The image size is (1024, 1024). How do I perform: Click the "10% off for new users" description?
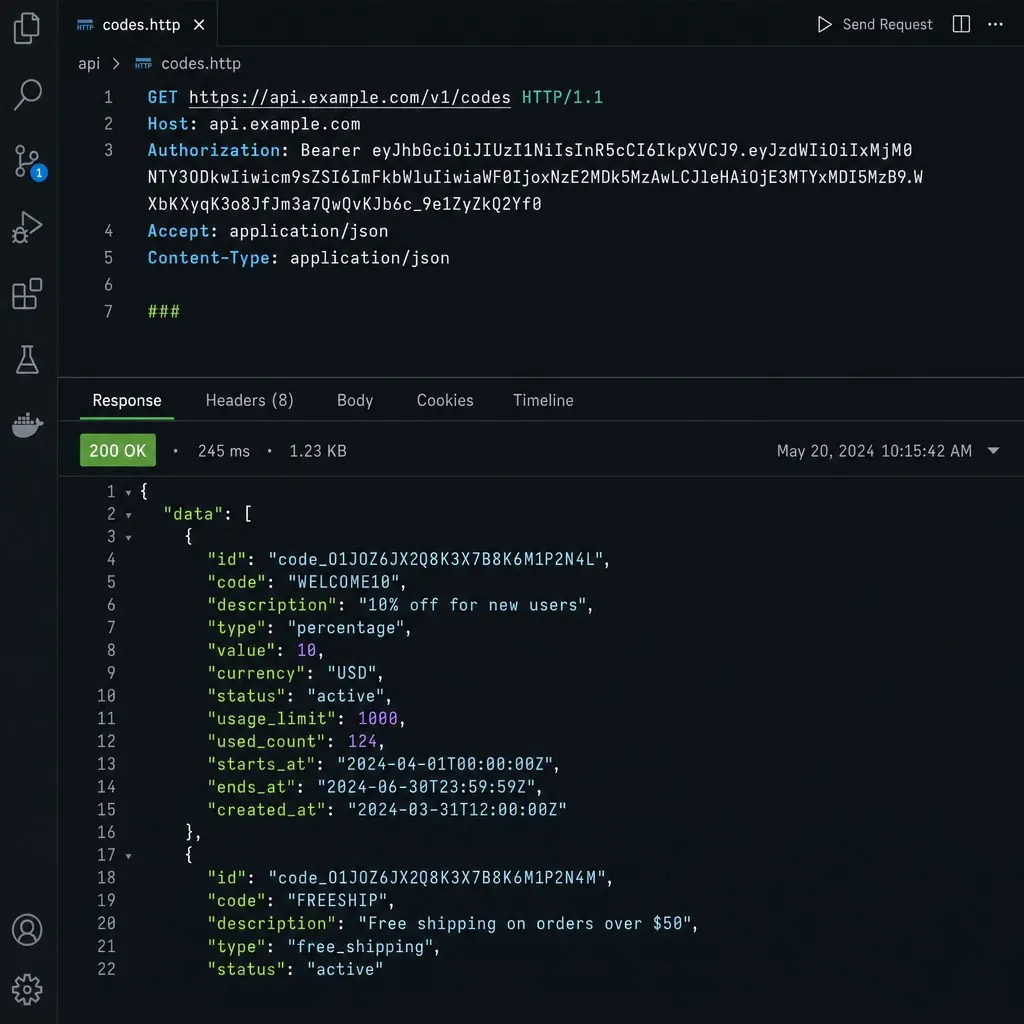pos(473,605)
